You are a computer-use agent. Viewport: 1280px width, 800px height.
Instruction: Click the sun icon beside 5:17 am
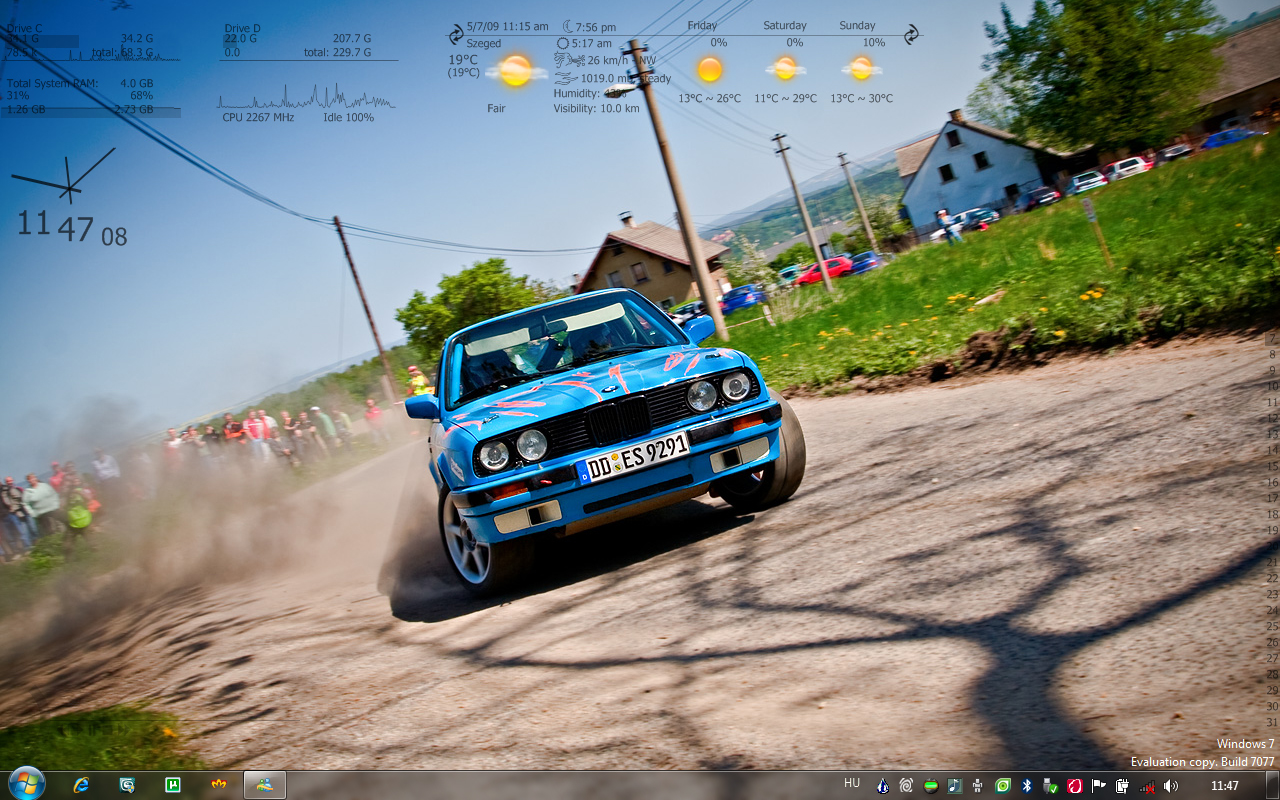click(563, 44)
